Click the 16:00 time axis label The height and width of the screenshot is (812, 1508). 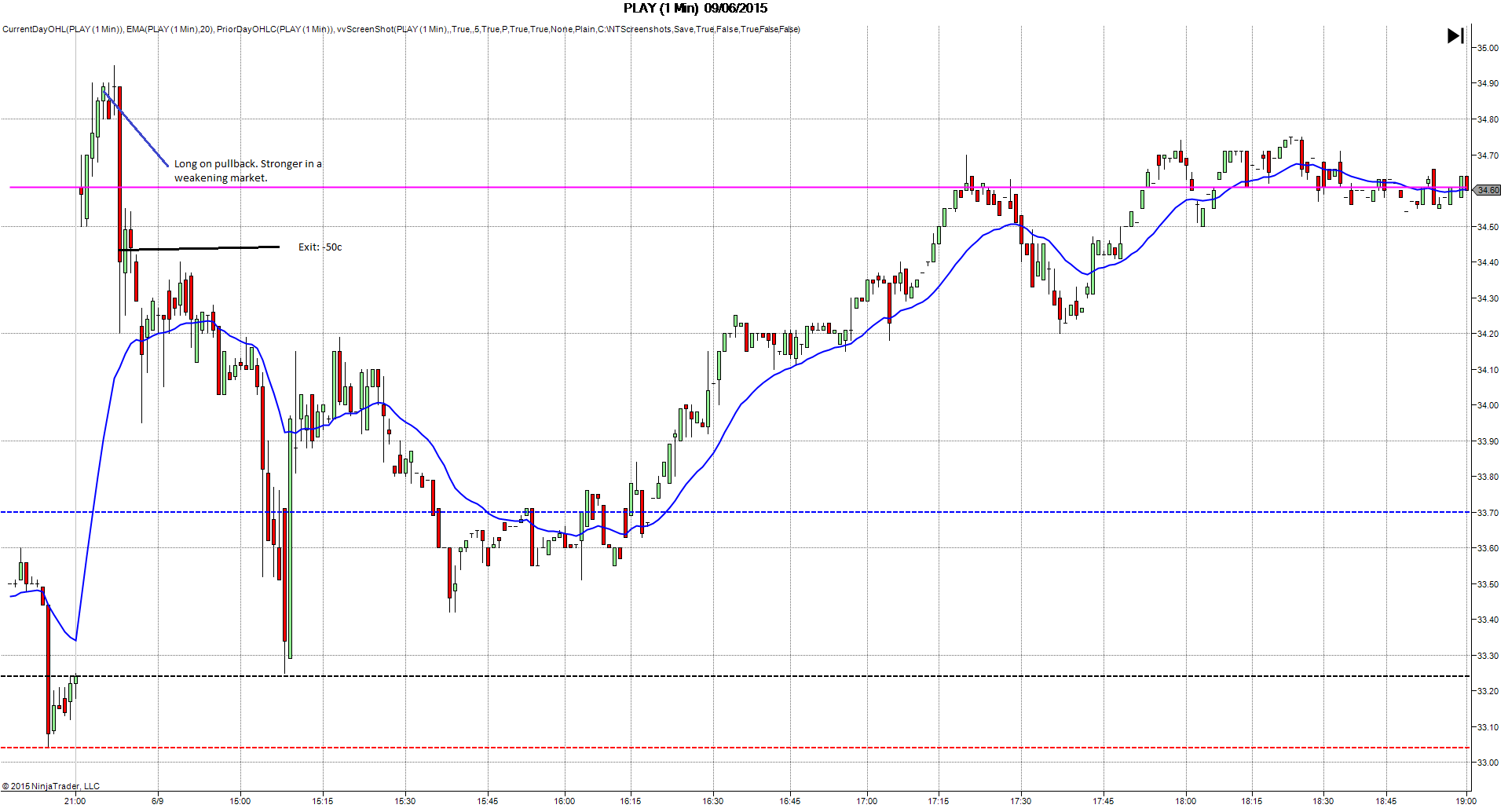(565, 801)
